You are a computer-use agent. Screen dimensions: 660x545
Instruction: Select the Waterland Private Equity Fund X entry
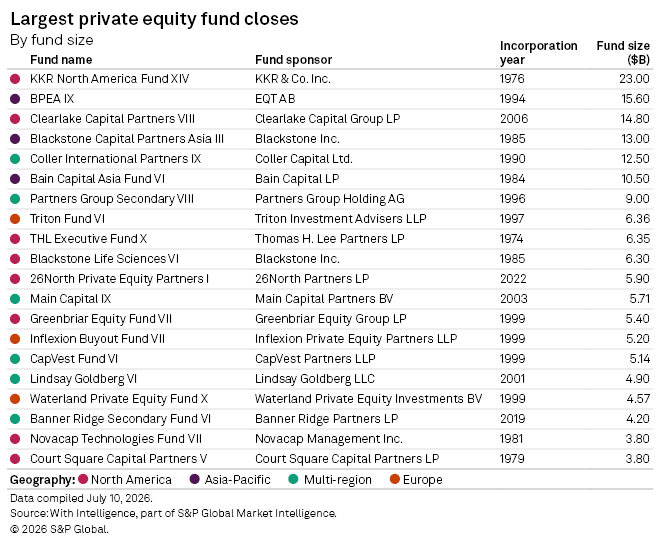tap(119, 399)
